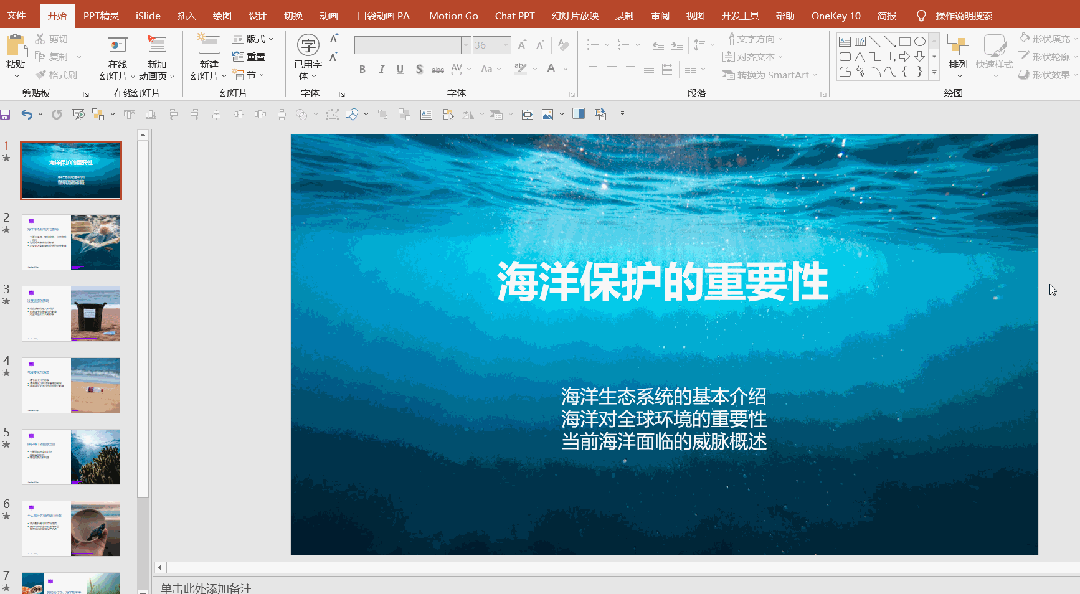This screenshot has width=1080, height=594.
Task: Click the Redo icon in quick toolbar
Action: tap(56, 114)
